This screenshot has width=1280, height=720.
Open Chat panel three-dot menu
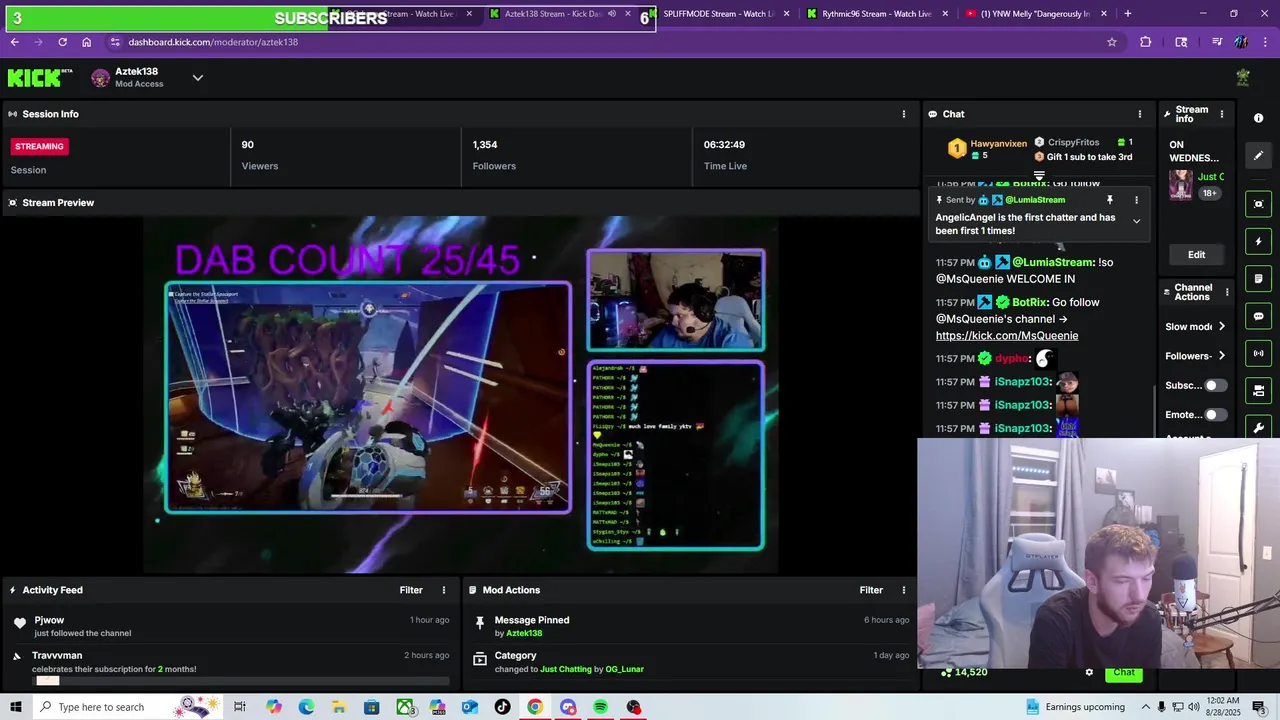tap(1139, 114)
